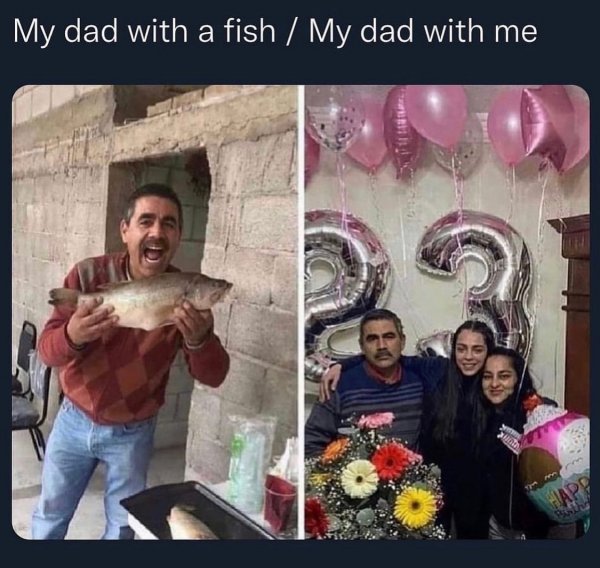The height and width of the screenshot is (568, 600).
Task: Click the fish lying in the black tray
Action: coord(190,523)
